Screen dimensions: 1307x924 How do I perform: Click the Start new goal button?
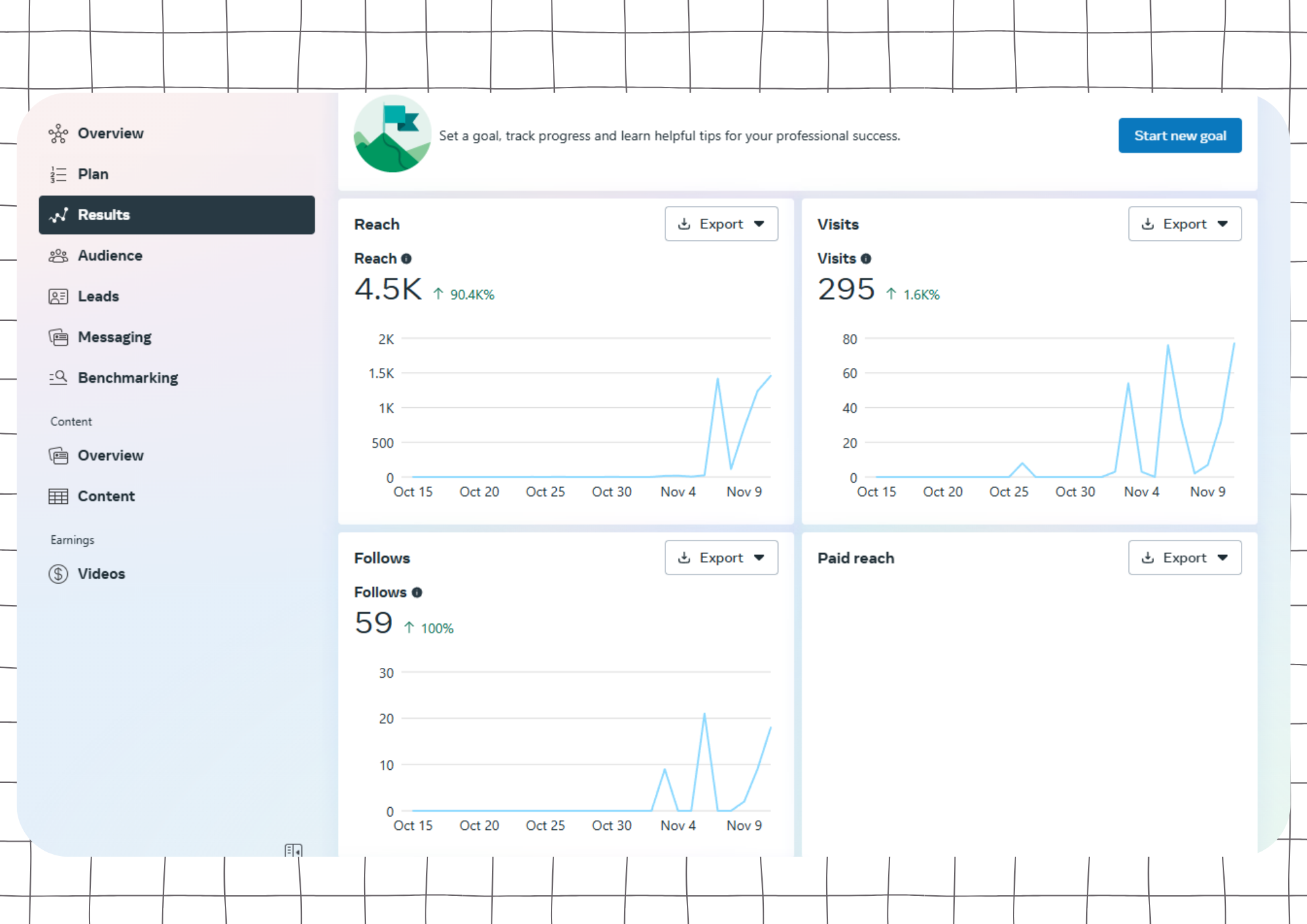[1180, 136]
